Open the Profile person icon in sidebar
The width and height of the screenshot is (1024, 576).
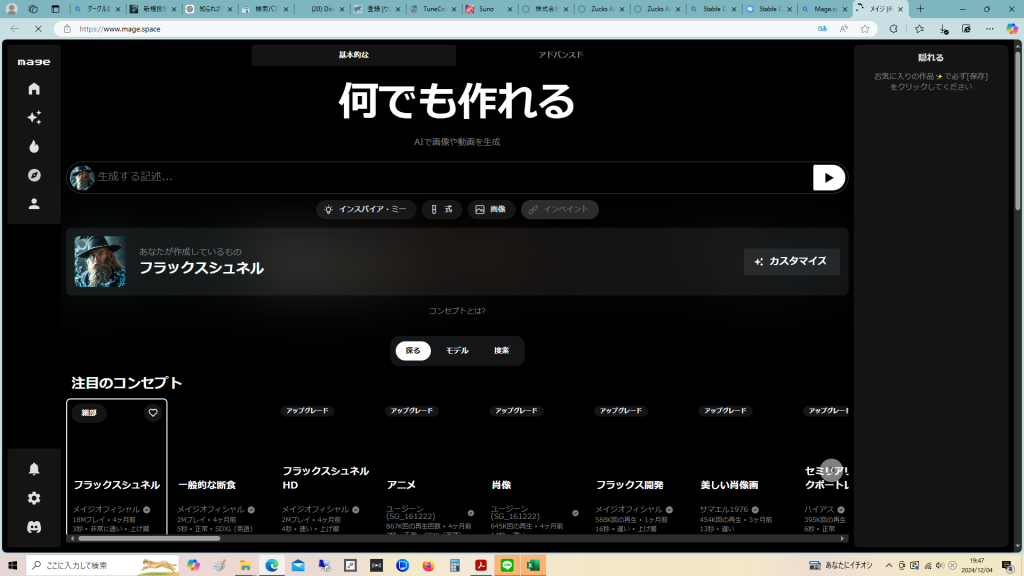34,204
